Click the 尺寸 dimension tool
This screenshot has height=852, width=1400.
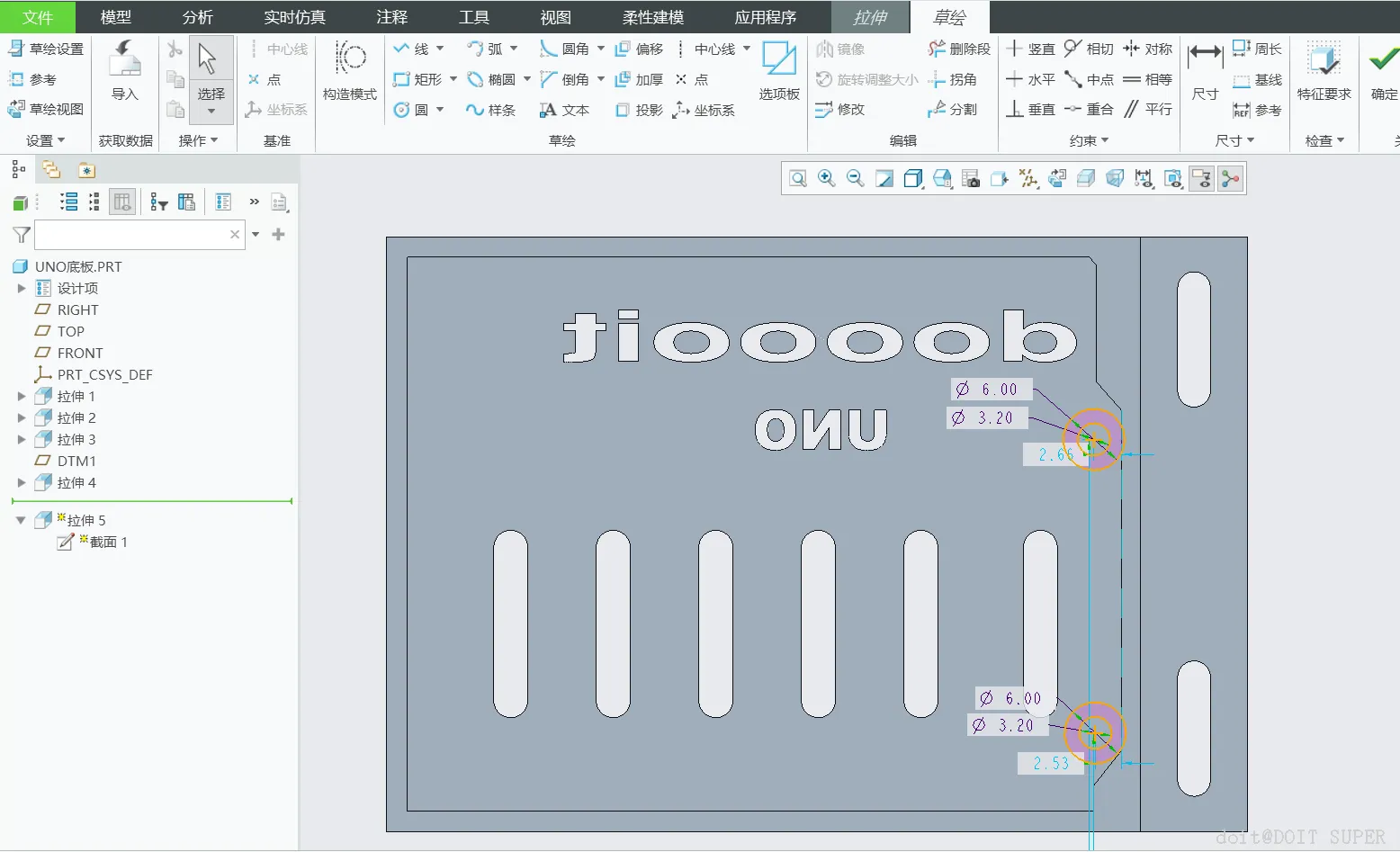[1205, 71]
